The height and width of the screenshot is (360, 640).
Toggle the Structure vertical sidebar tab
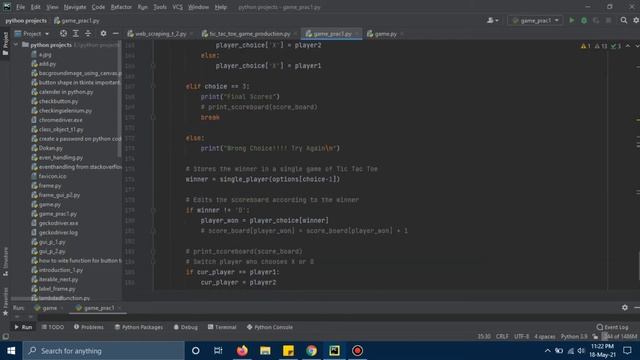coord(5,261)
